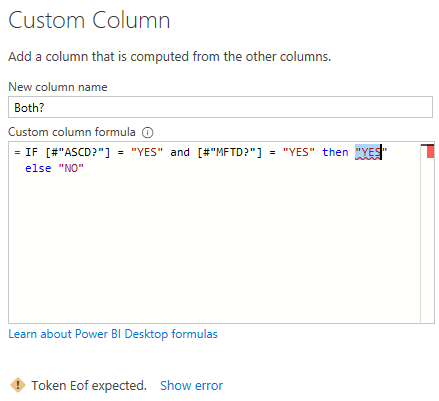
Task: Click the dialog description about computed columns
Action: tap(169, 56)
